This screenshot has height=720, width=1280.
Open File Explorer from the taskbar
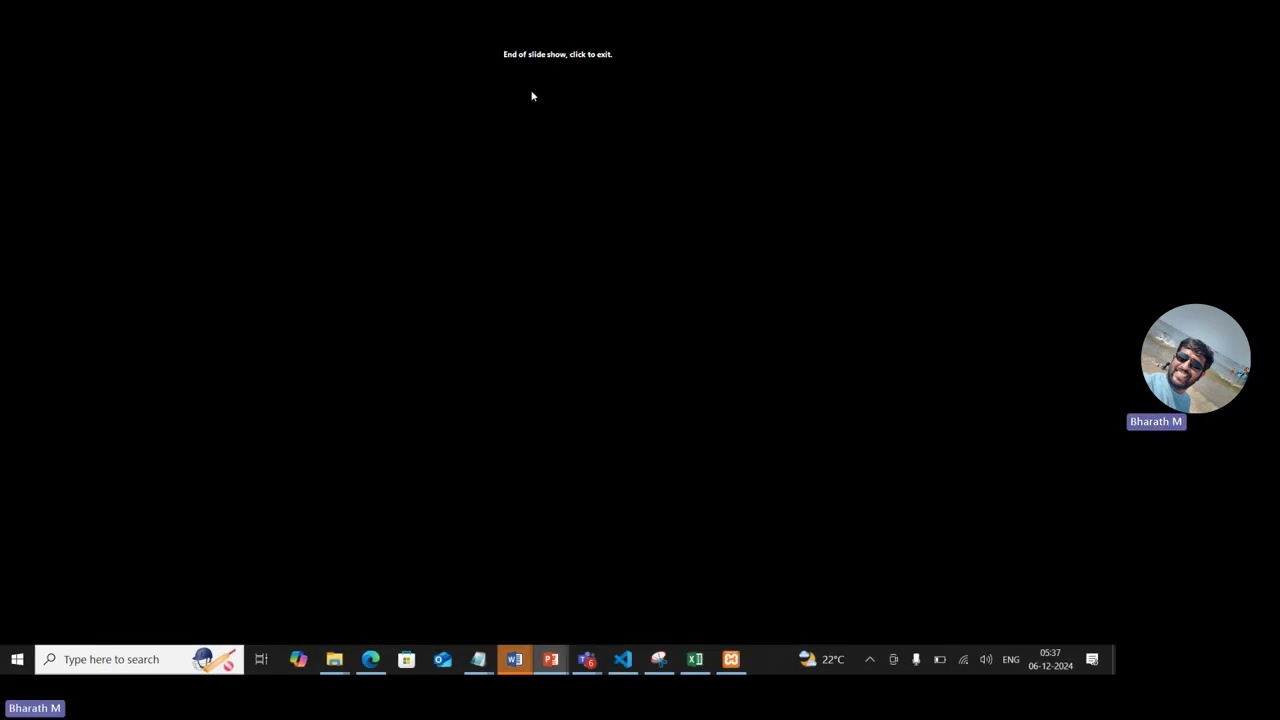point(334,659)
